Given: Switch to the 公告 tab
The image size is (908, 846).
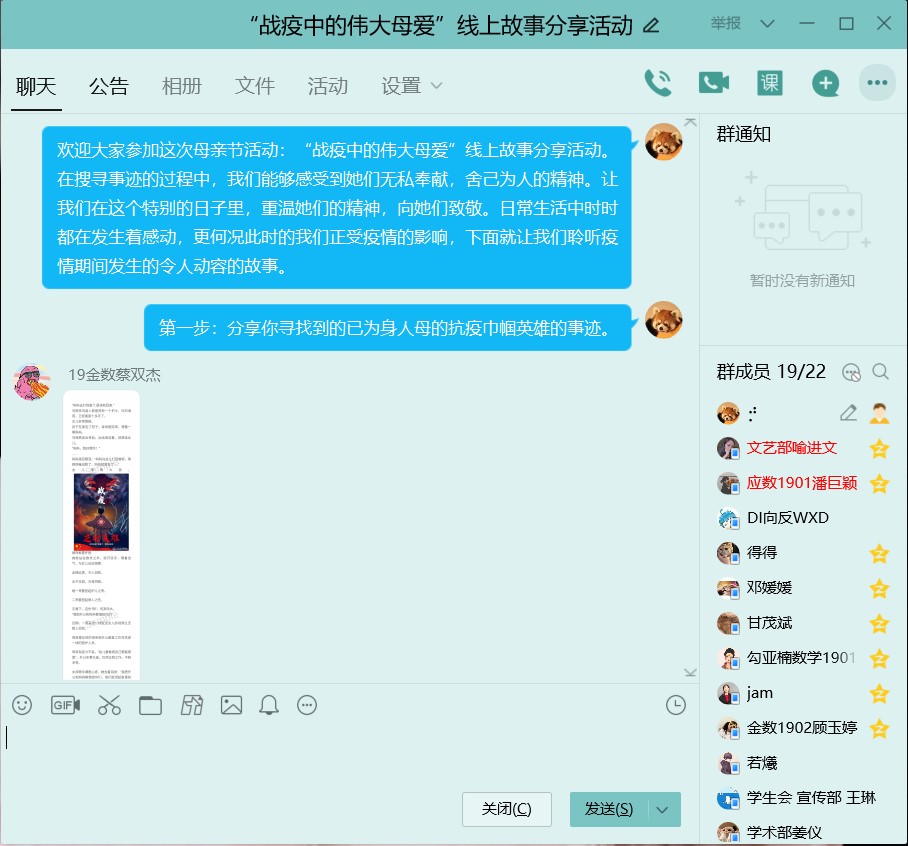Looking at the screenshot, I should pyautogui.click(x=108, y=86).
